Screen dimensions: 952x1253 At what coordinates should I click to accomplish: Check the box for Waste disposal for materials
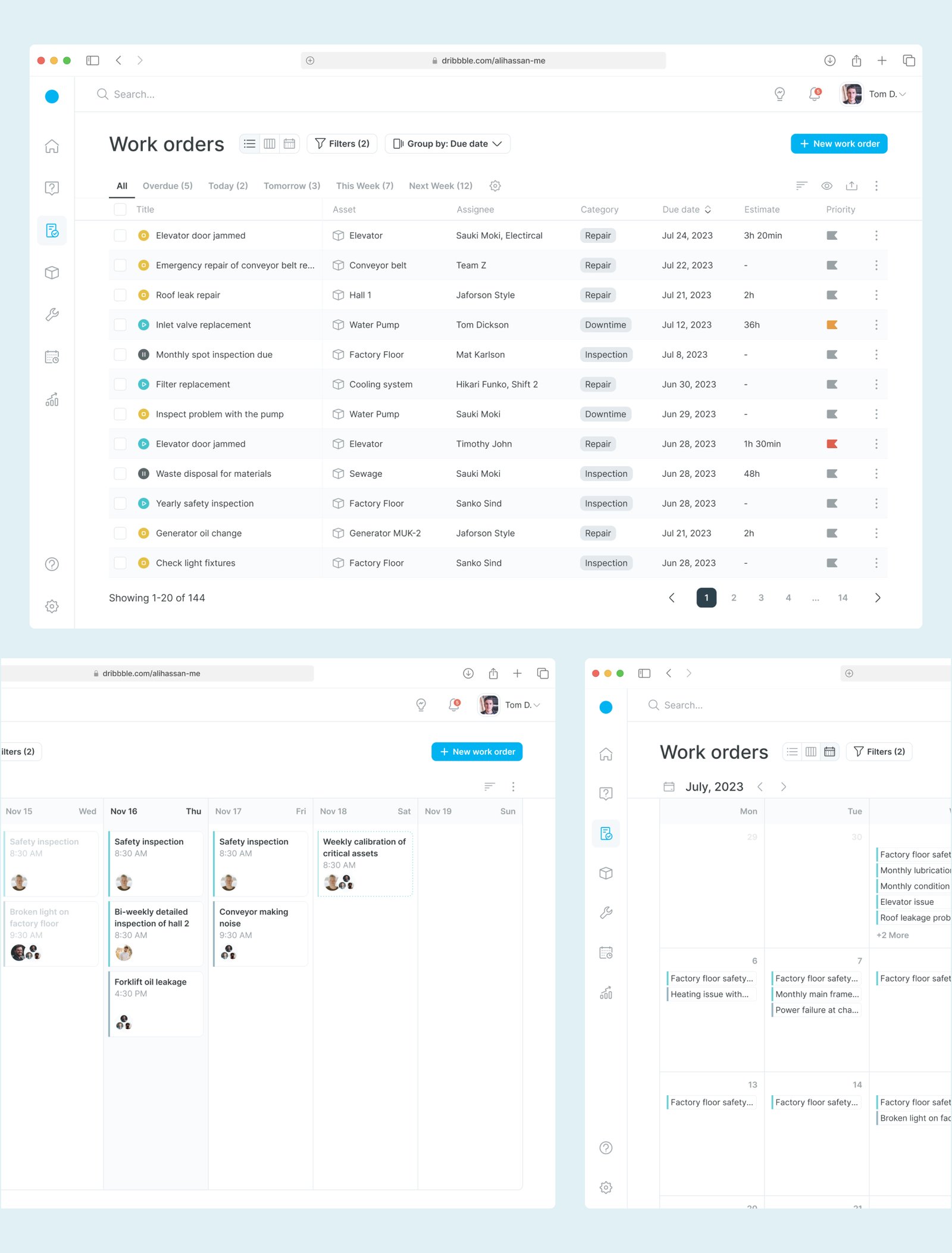click(120, 474)
